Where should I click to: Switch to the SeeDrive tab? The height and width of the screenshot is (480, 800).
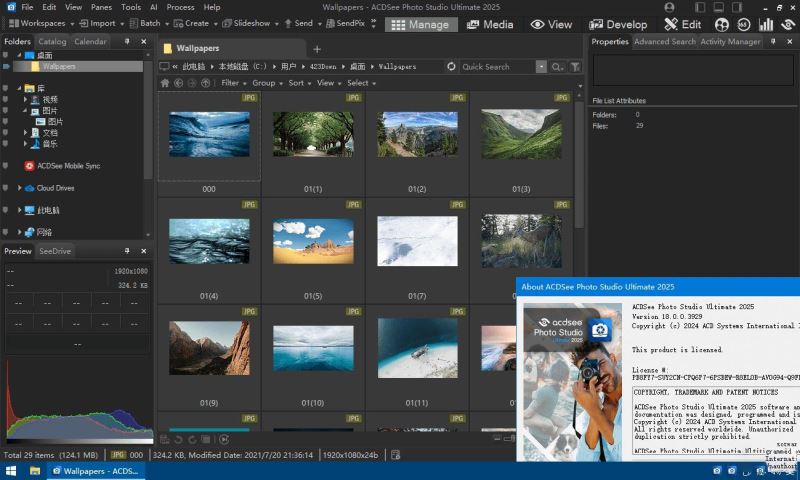55,251
